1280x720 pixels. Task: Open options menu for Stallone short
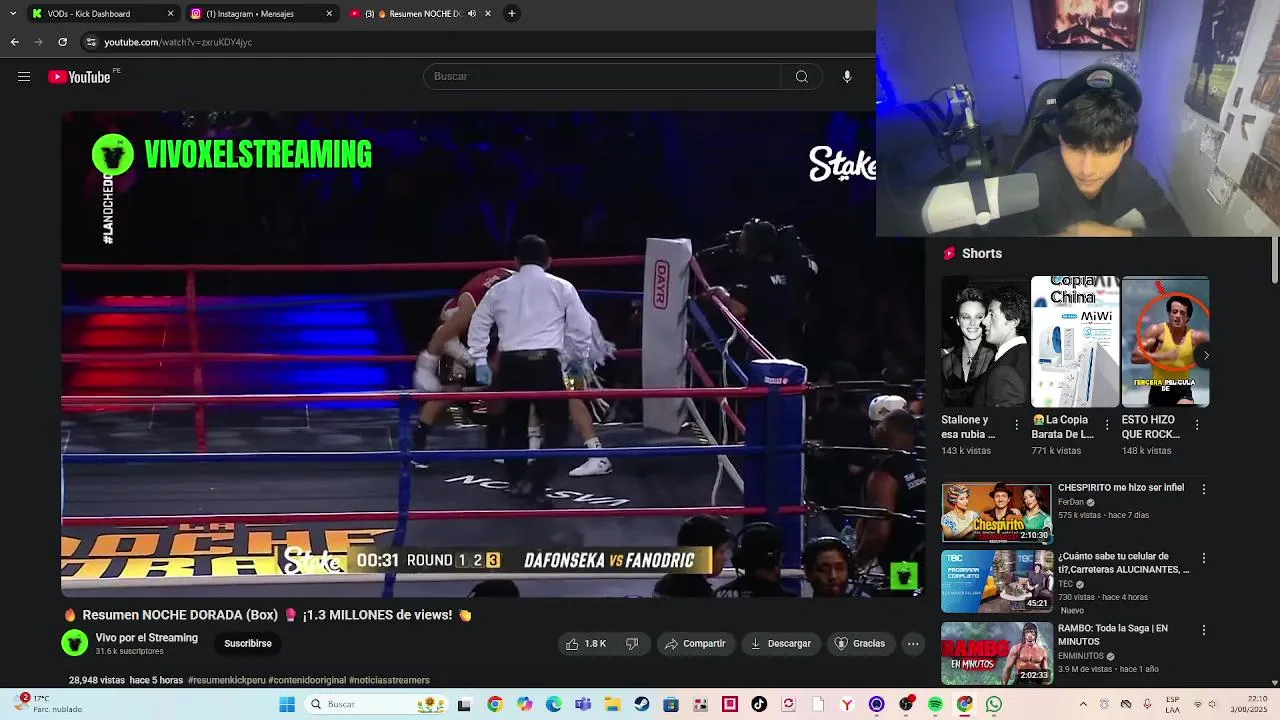coord(1017,425)
